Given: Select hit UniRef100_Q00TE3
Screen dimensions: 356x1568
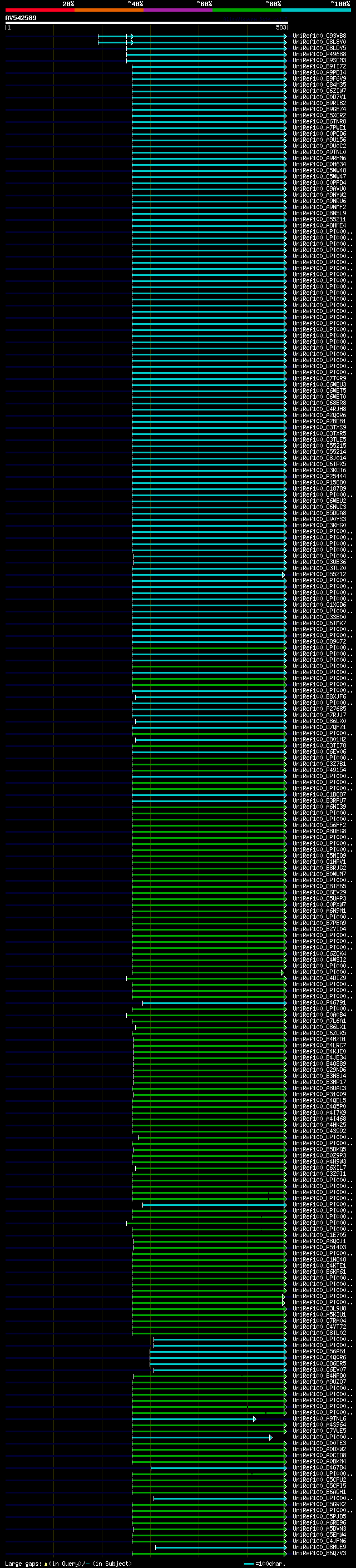Looking at the screenshot, I should (x=319, y=1443).
